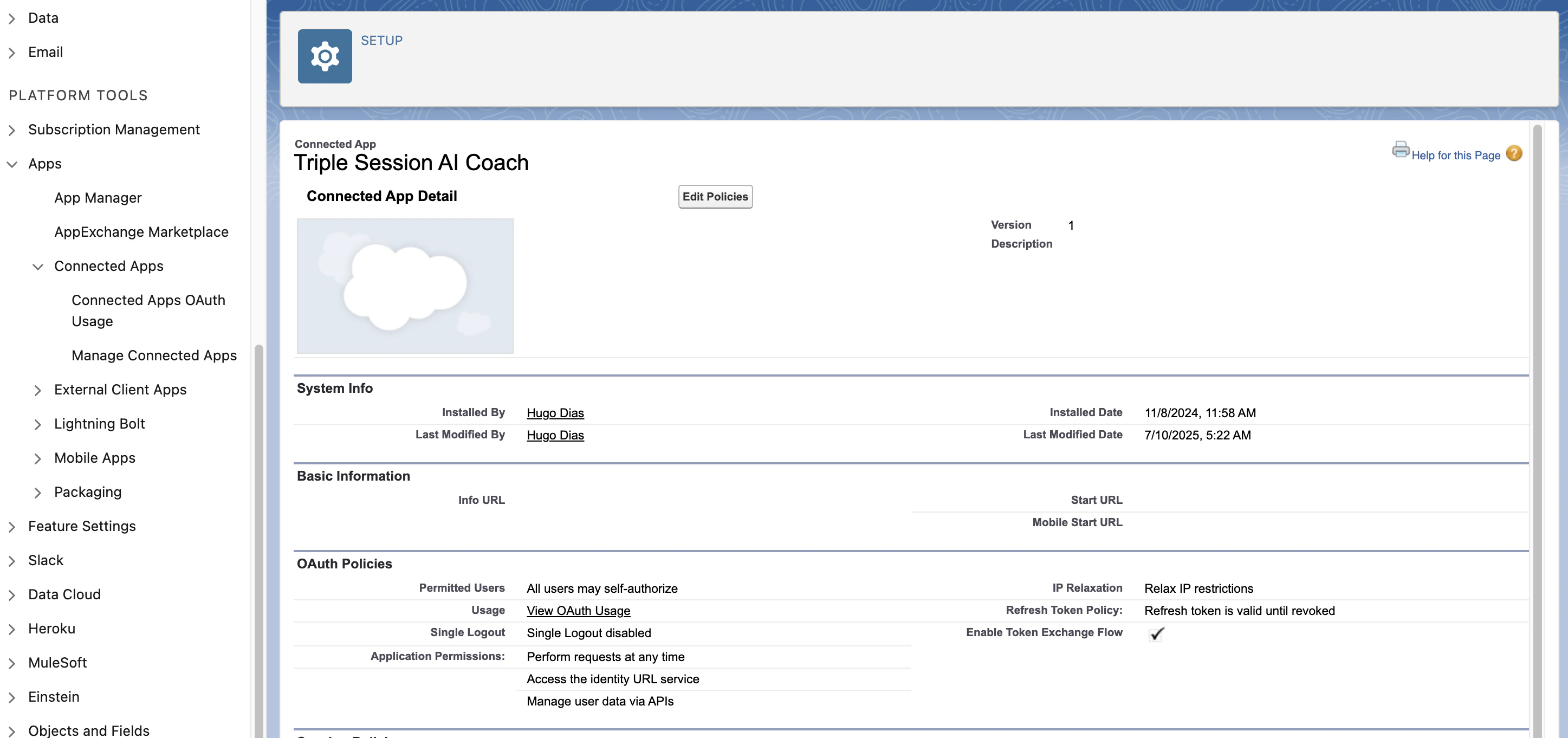Expand External Client Apps
Image resolution: width=1568 pixels, height=738 pixels.
[38, 390]
